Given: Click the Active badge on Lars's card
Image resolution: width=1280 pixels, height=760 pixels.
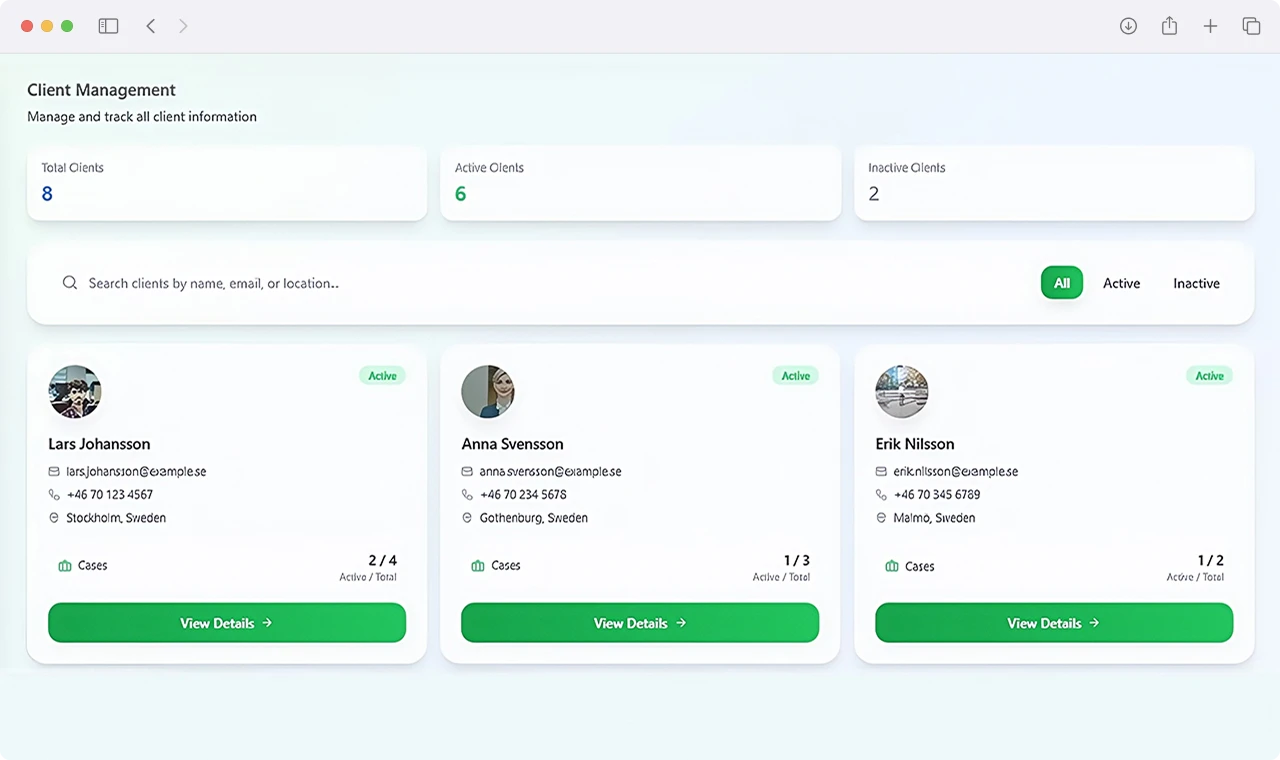Looking at the screenshot, I should [x=382, y=376].
